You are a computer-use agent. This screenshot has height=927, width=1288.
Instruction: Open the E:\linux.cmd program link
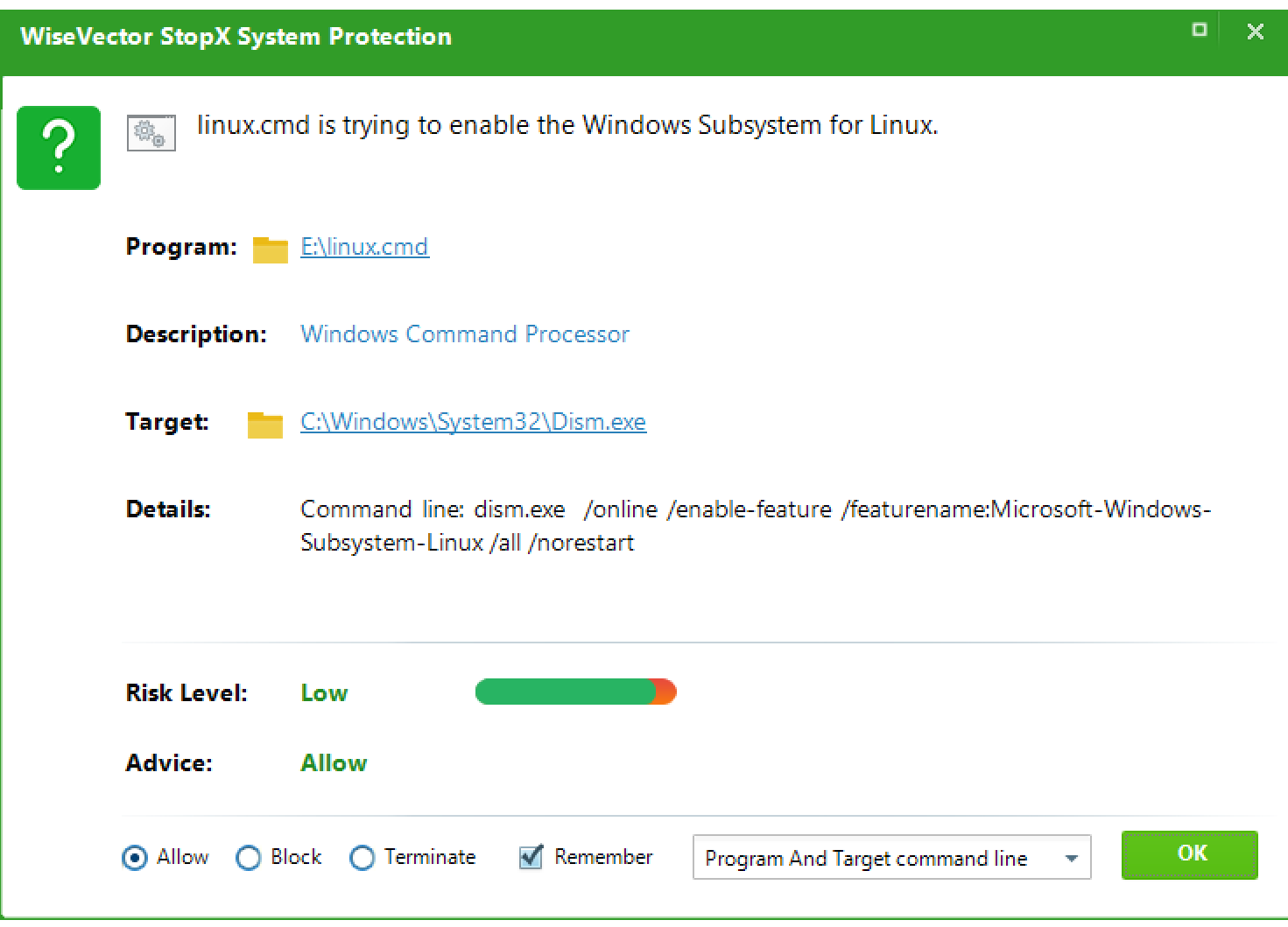[x=364, y=247]
